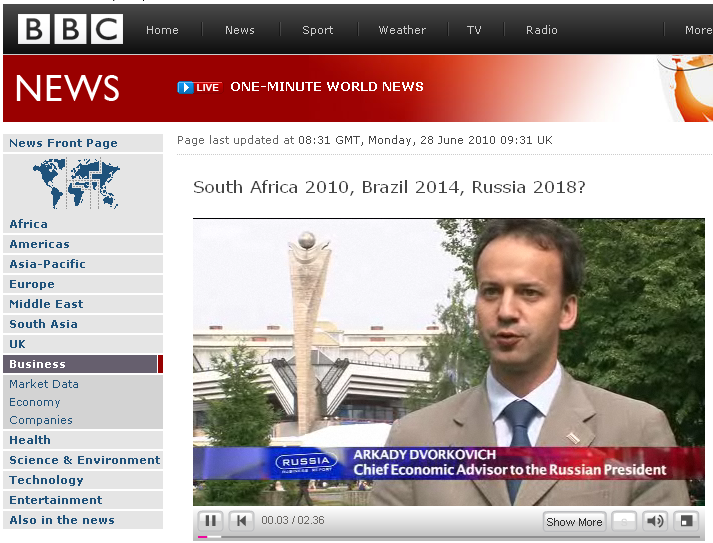713x543 pixels.
Task: Click the Show More button in player
Action: point(574,522)
